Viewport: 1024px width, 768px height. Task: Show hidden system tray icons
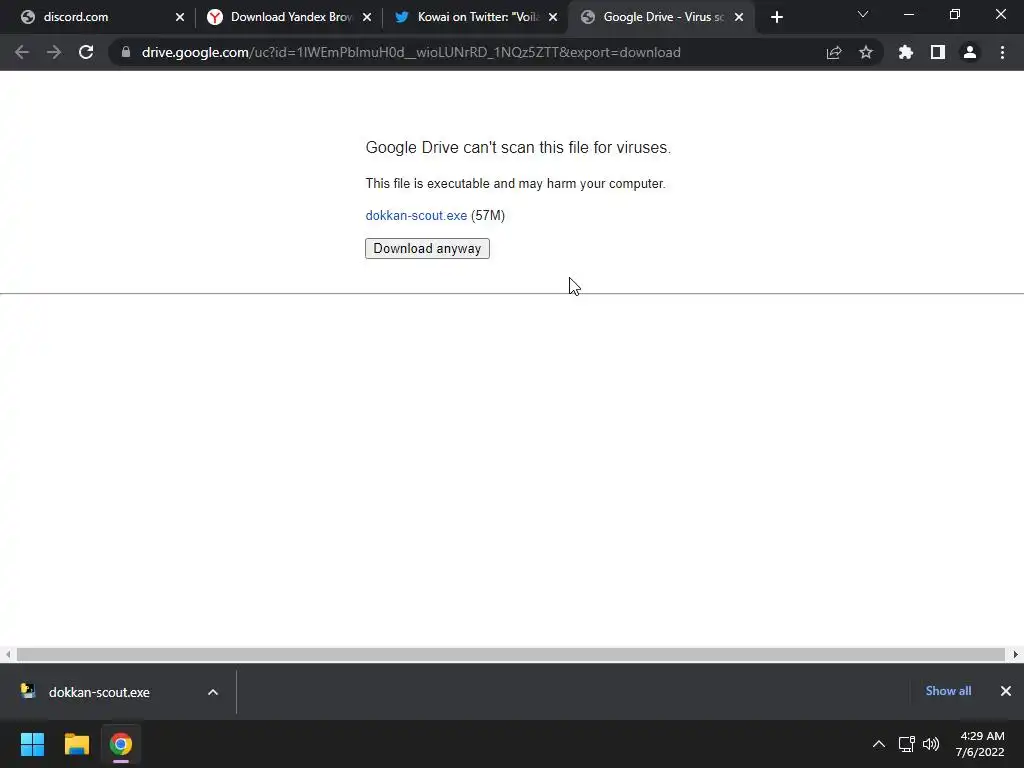[x=879, y=744]
